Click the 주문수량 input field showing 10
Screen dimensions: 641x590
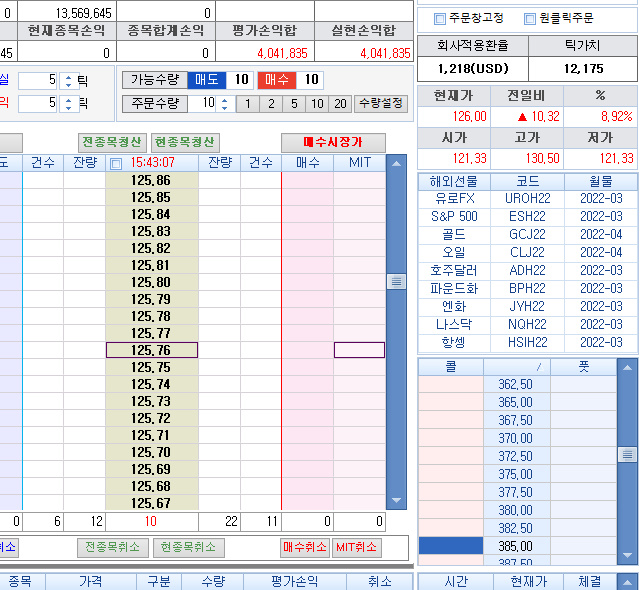click(203, 103)
